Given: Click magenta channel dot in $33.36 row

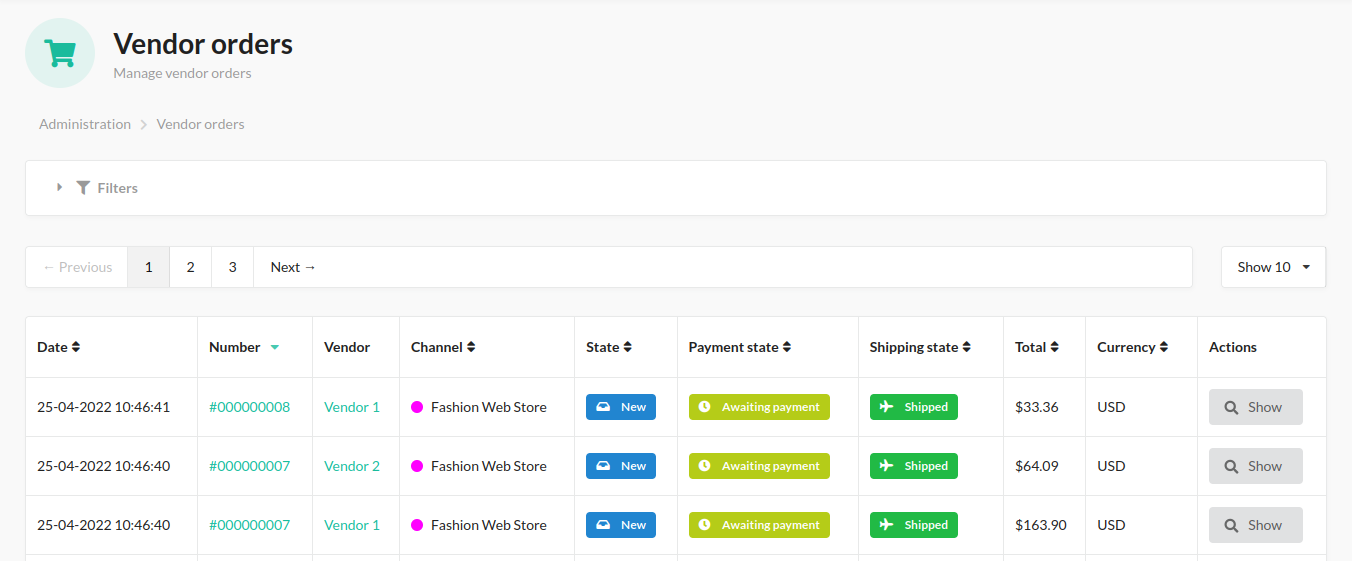Looking at the screenshot, I should (x=417, y=407).
